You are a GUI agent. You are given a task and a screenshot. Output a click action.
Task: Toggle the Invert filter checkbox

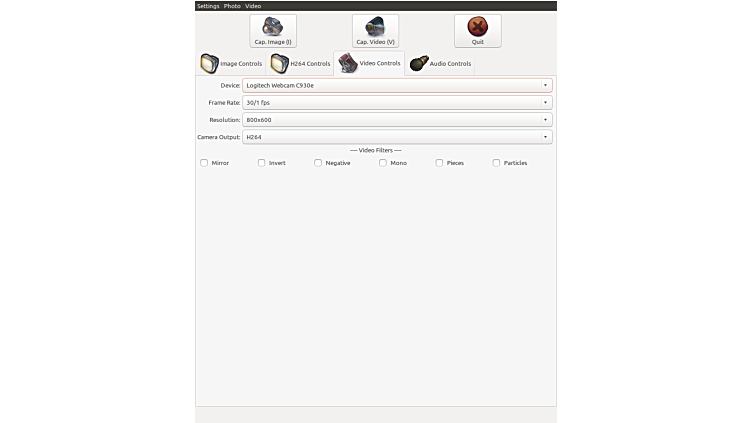point(262,163)
